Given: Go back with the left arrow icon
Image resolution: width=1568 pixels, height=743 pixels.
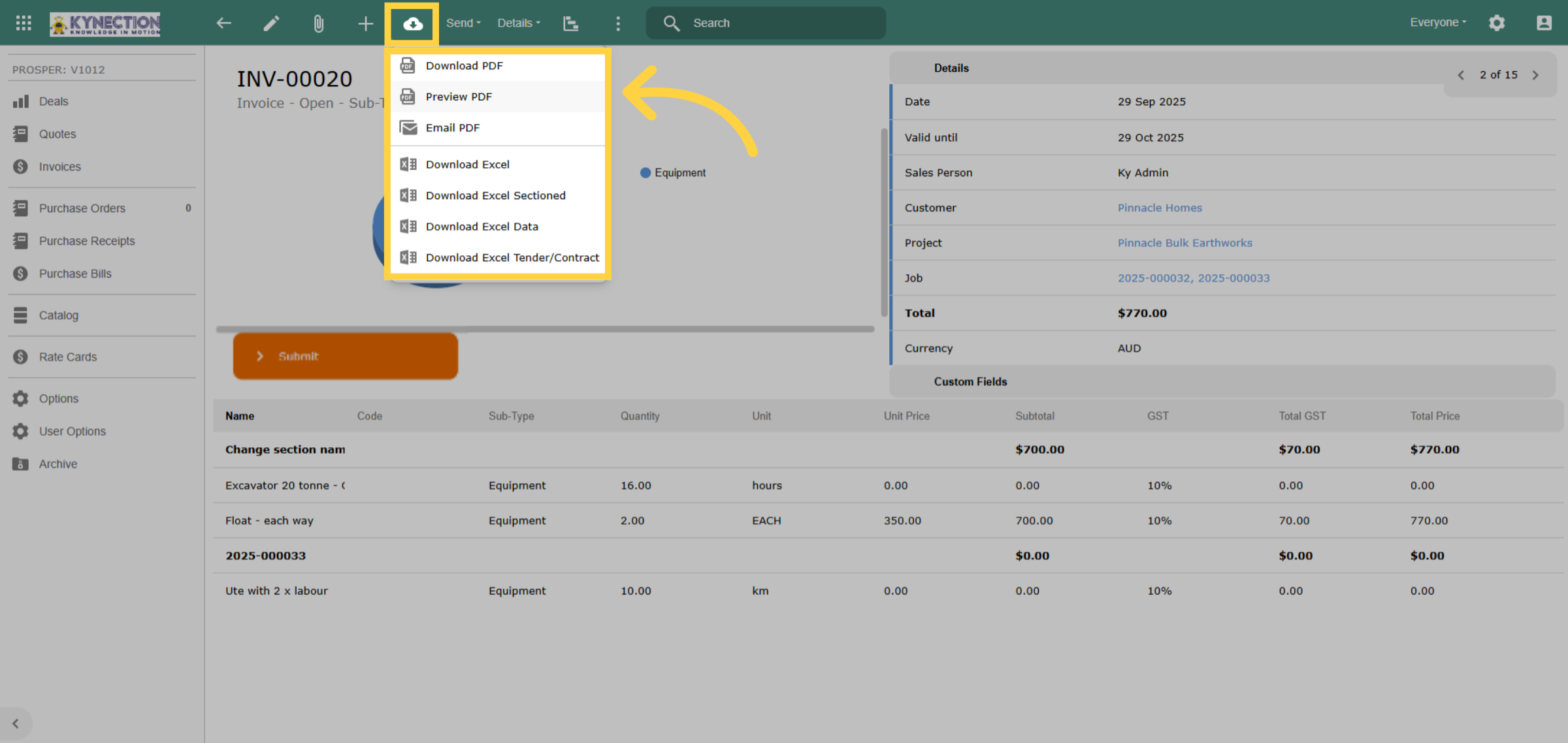Looking at the screenshot, I should [224, 24].
